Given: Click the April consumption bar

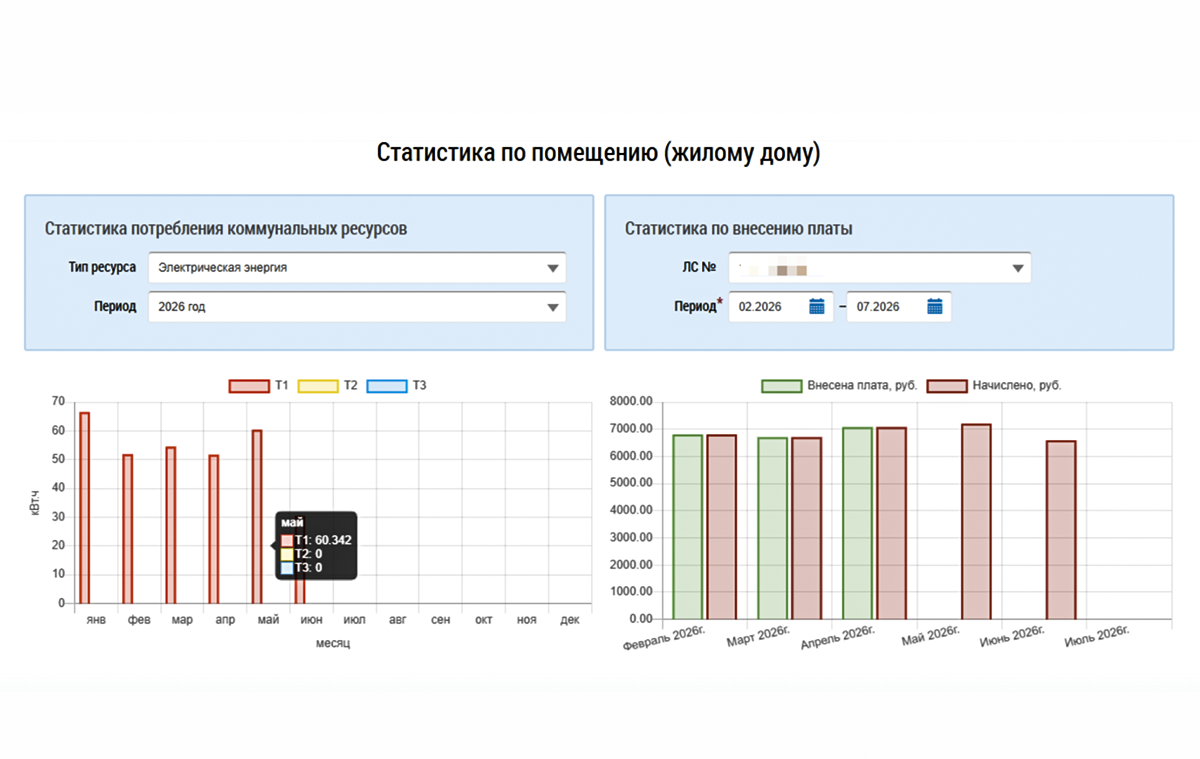Looking at the screenshot, I should click(x=214, y=529).
